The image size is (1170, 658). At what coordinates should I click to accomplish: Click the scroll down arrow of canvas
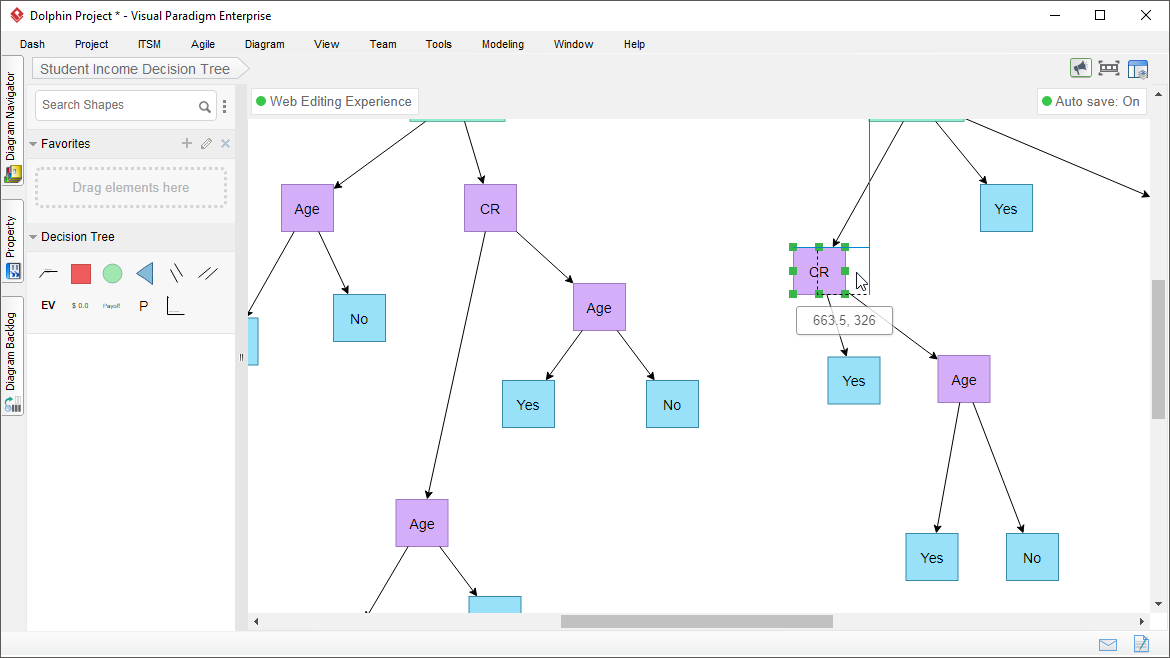pos(1158,604)
